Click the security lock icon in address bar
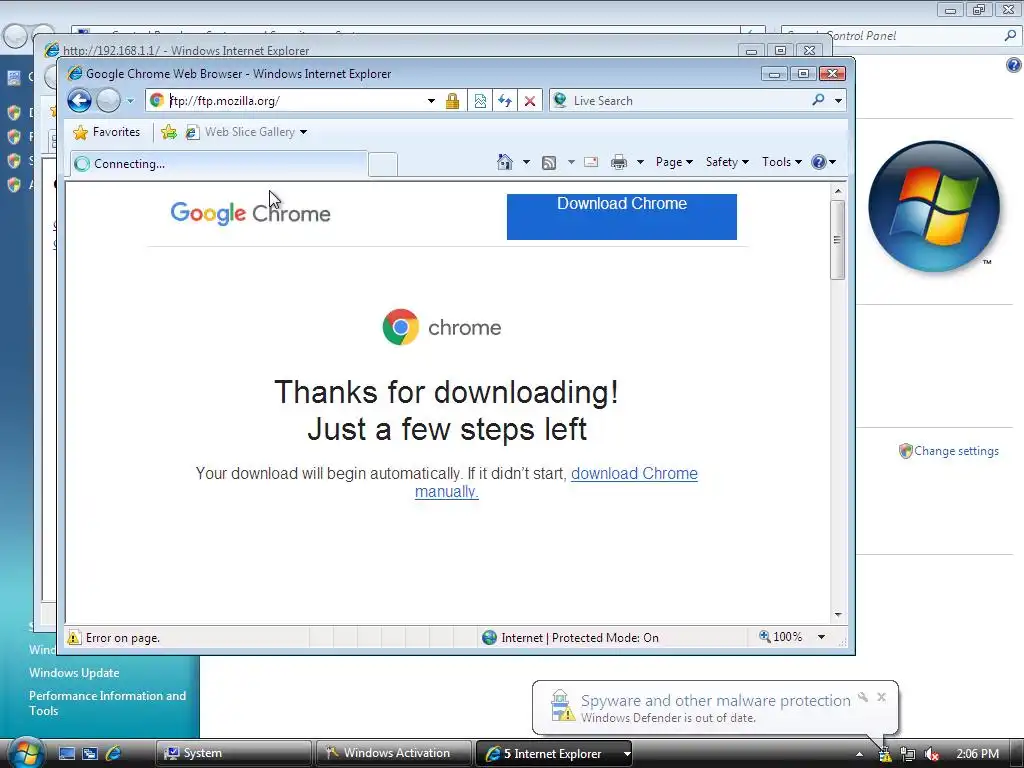Screen dimensions: 1024x768 452,101
